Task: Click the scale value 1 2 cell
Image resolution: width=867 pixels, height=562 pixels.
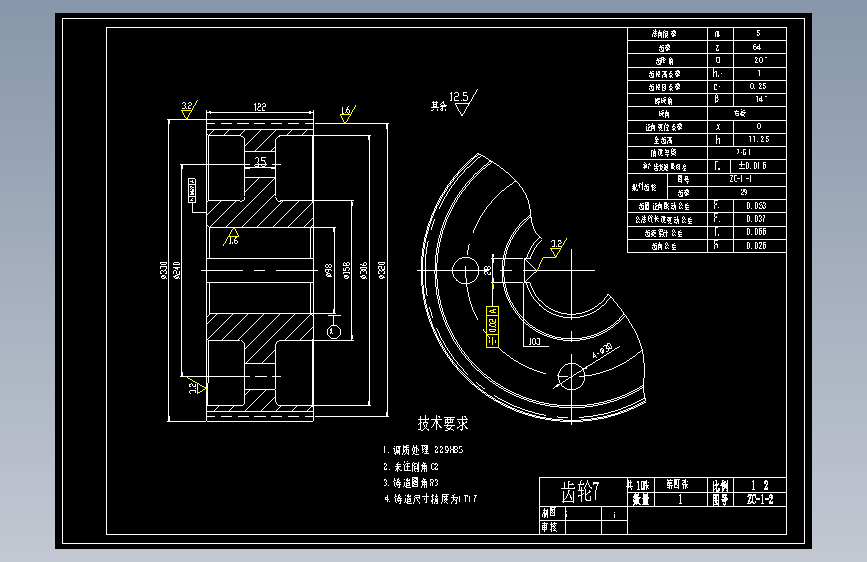Action: (760, 485)
